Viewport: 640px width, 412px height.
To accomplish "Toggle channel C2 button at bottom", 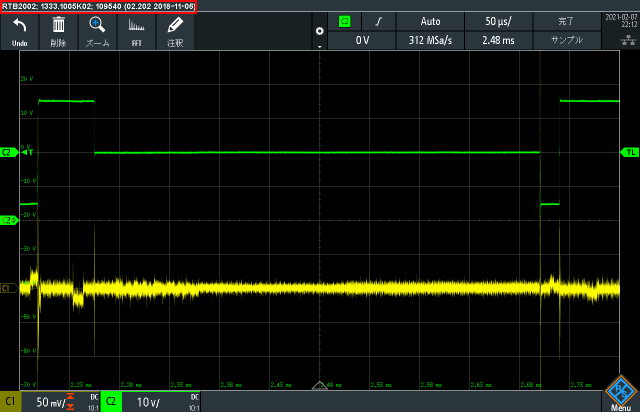I will pyautogui.click(x=111, y=402).
